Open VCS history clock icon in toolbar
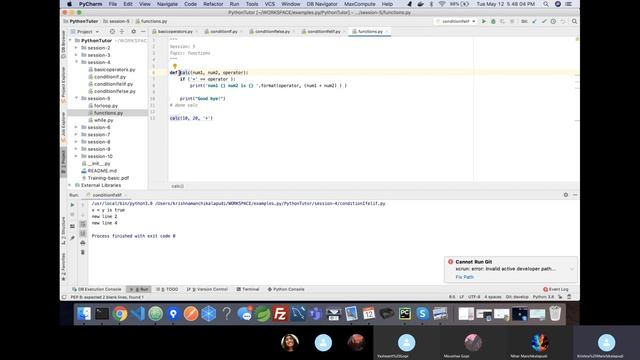640x360 pixels. click(x=553, y=21)
